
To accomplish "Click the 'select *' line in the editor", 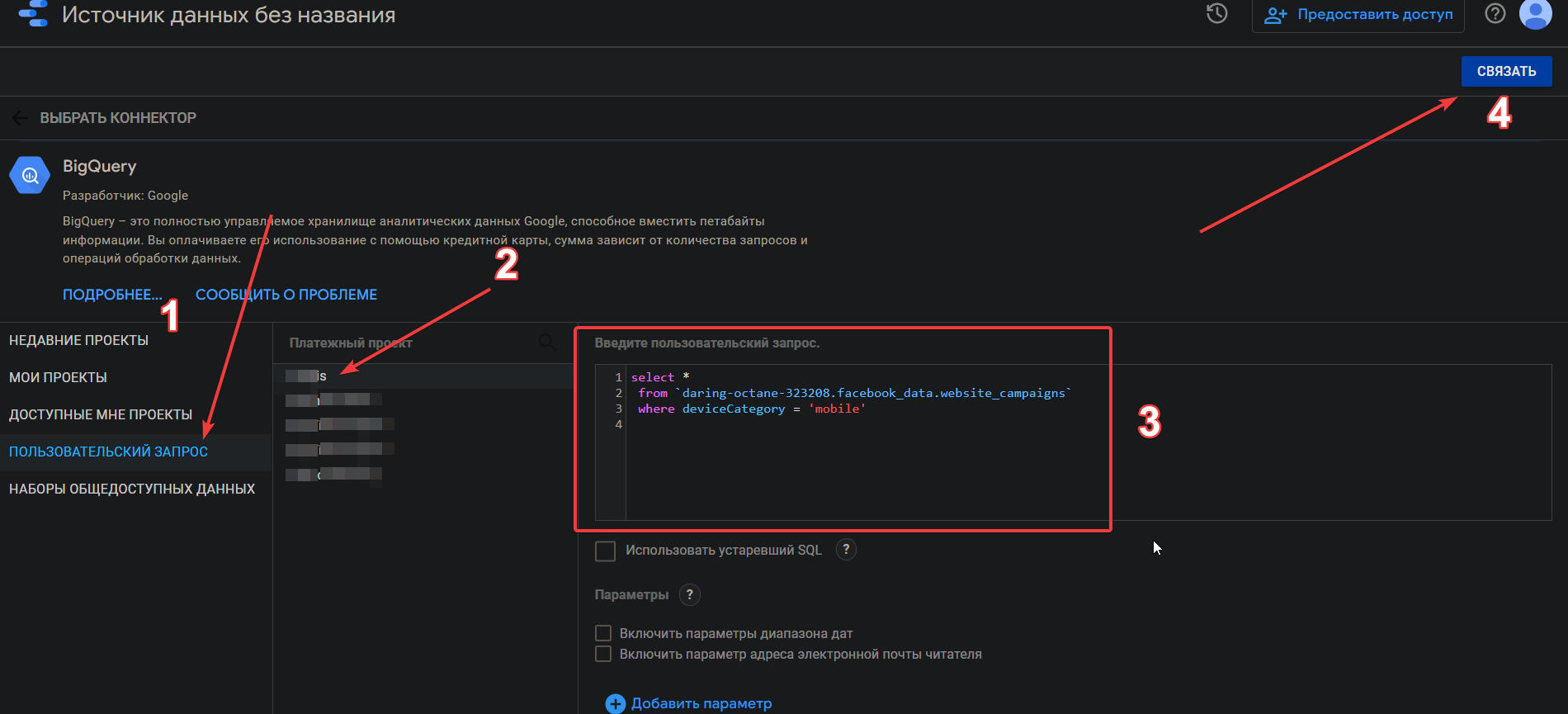I will tap(660, 377).
